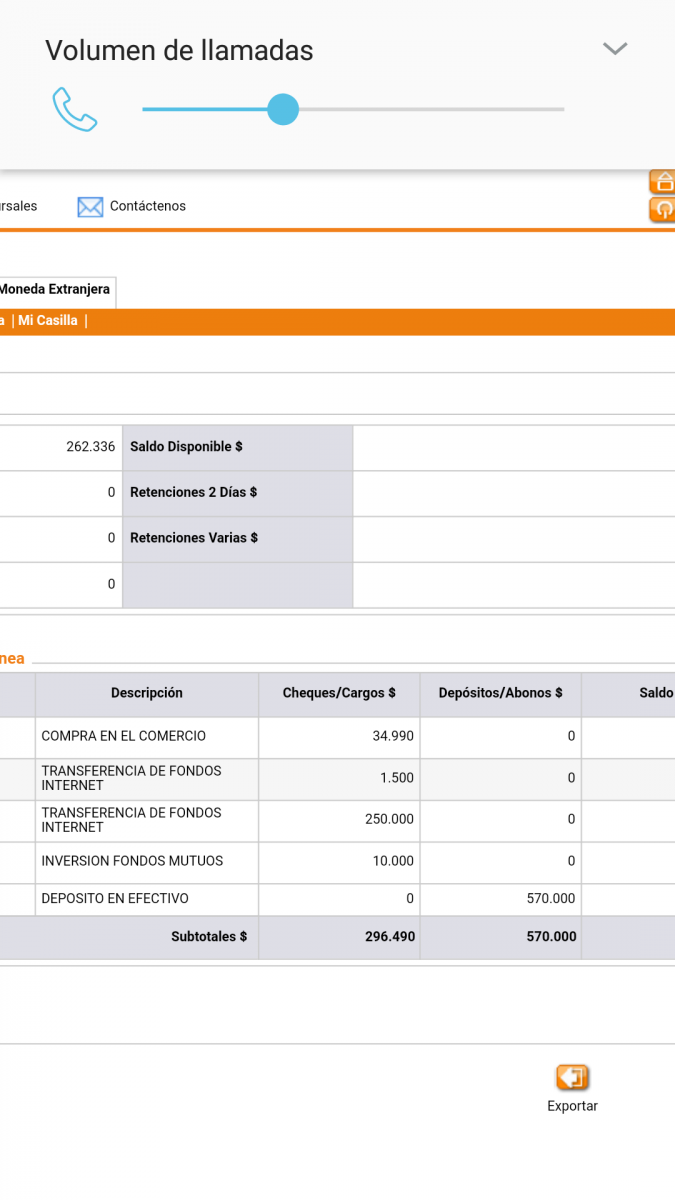Click the 250.000 transfer amount cell
Image resolution: width=675 pixels, height=1200 pixels.
[x=339, y=819]
